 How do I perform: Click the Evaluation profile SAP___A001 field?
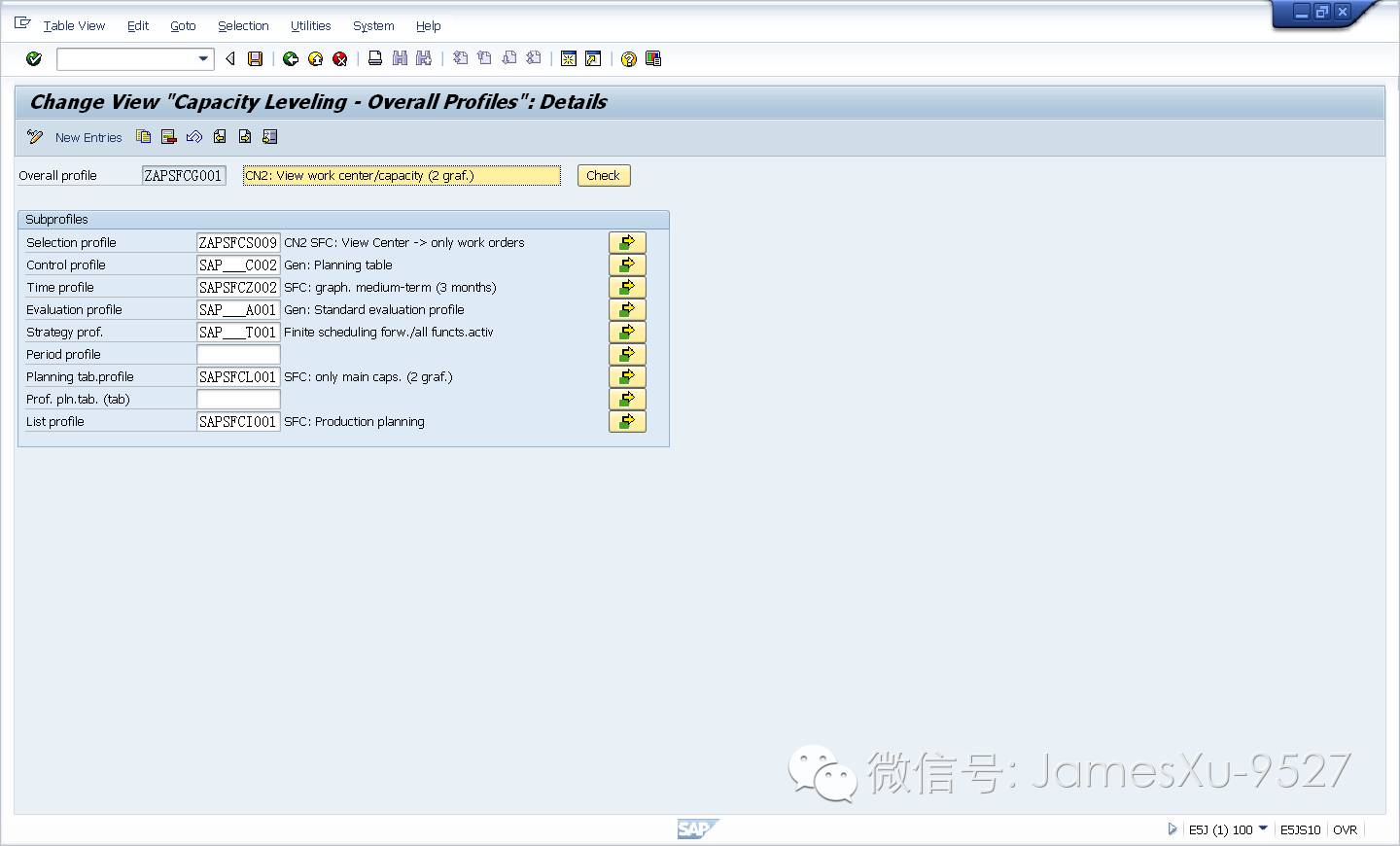238,310
